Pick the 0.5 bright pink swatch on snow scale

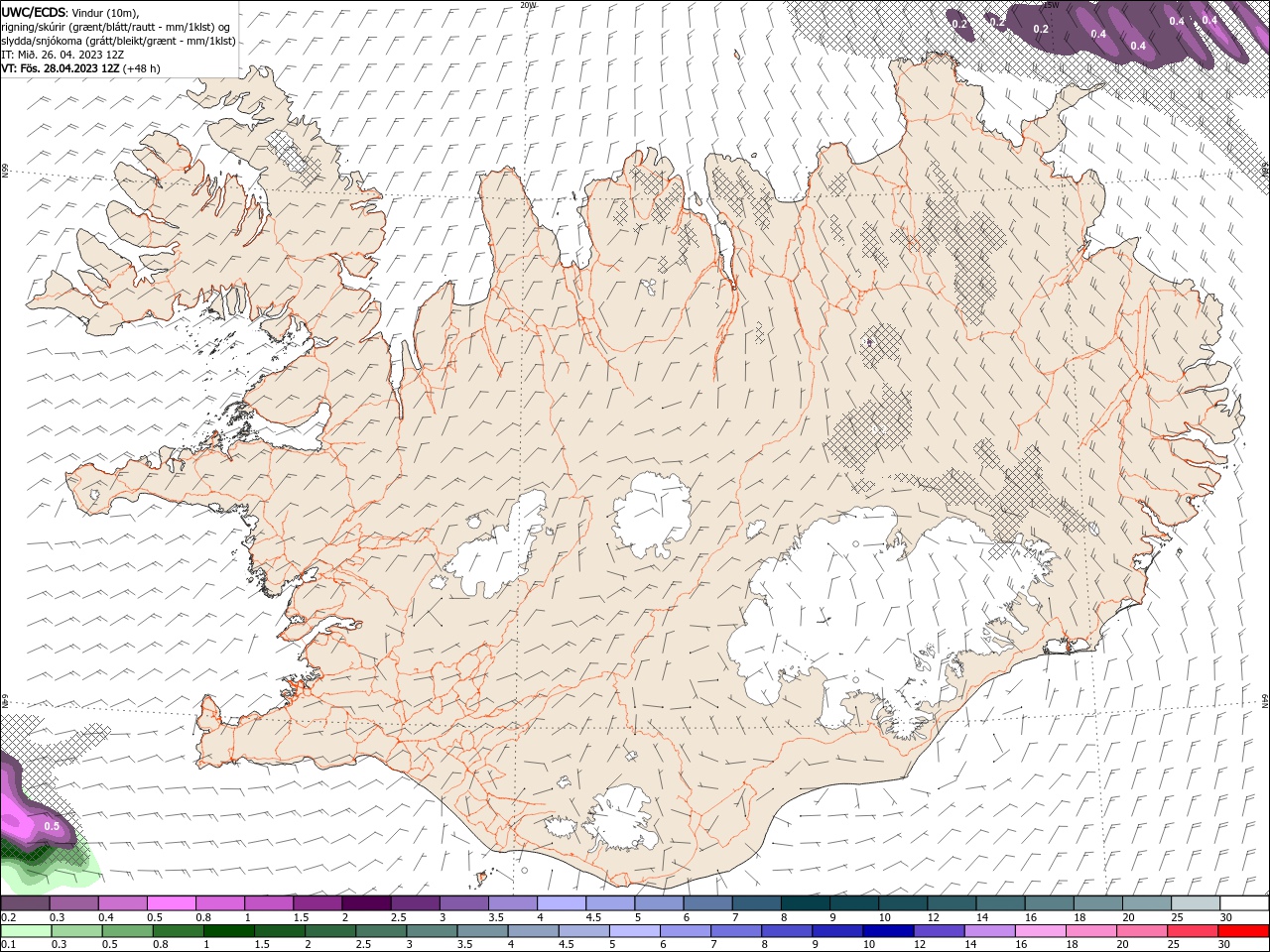coord(171,903)
